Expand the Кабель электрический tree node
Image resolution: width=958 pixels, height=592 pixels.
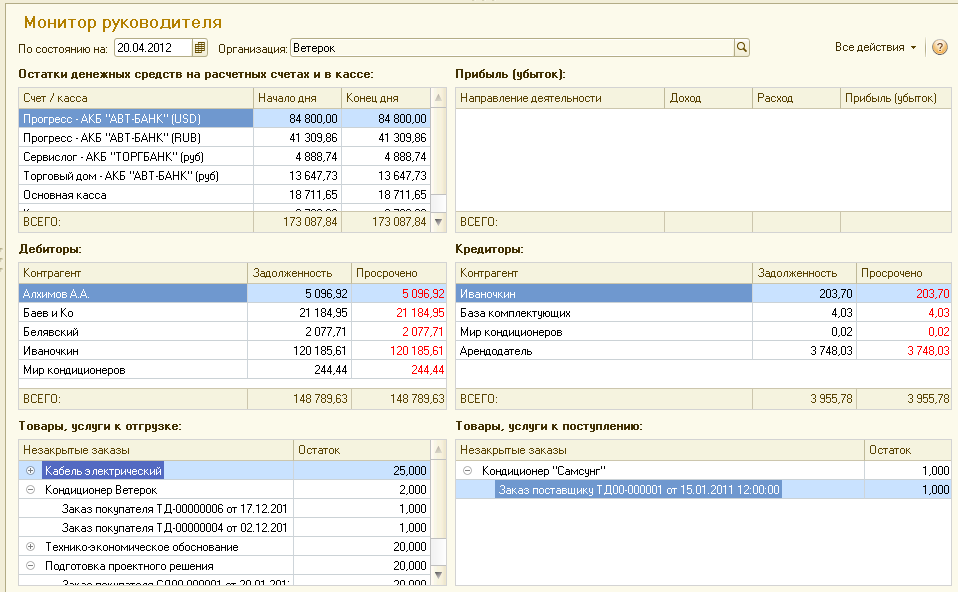30,470
